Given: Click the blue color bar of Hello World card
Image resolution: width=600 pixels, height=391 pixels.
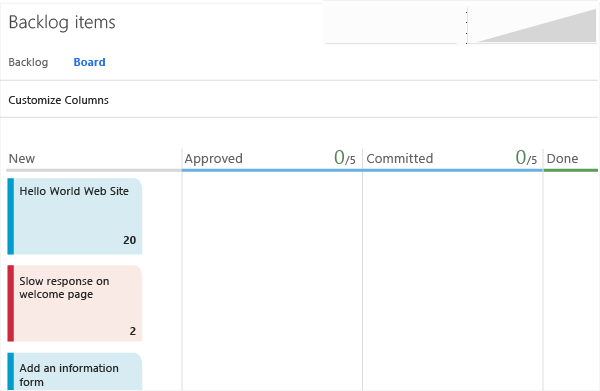Looking at the screenshot, I should pos(11,216).
